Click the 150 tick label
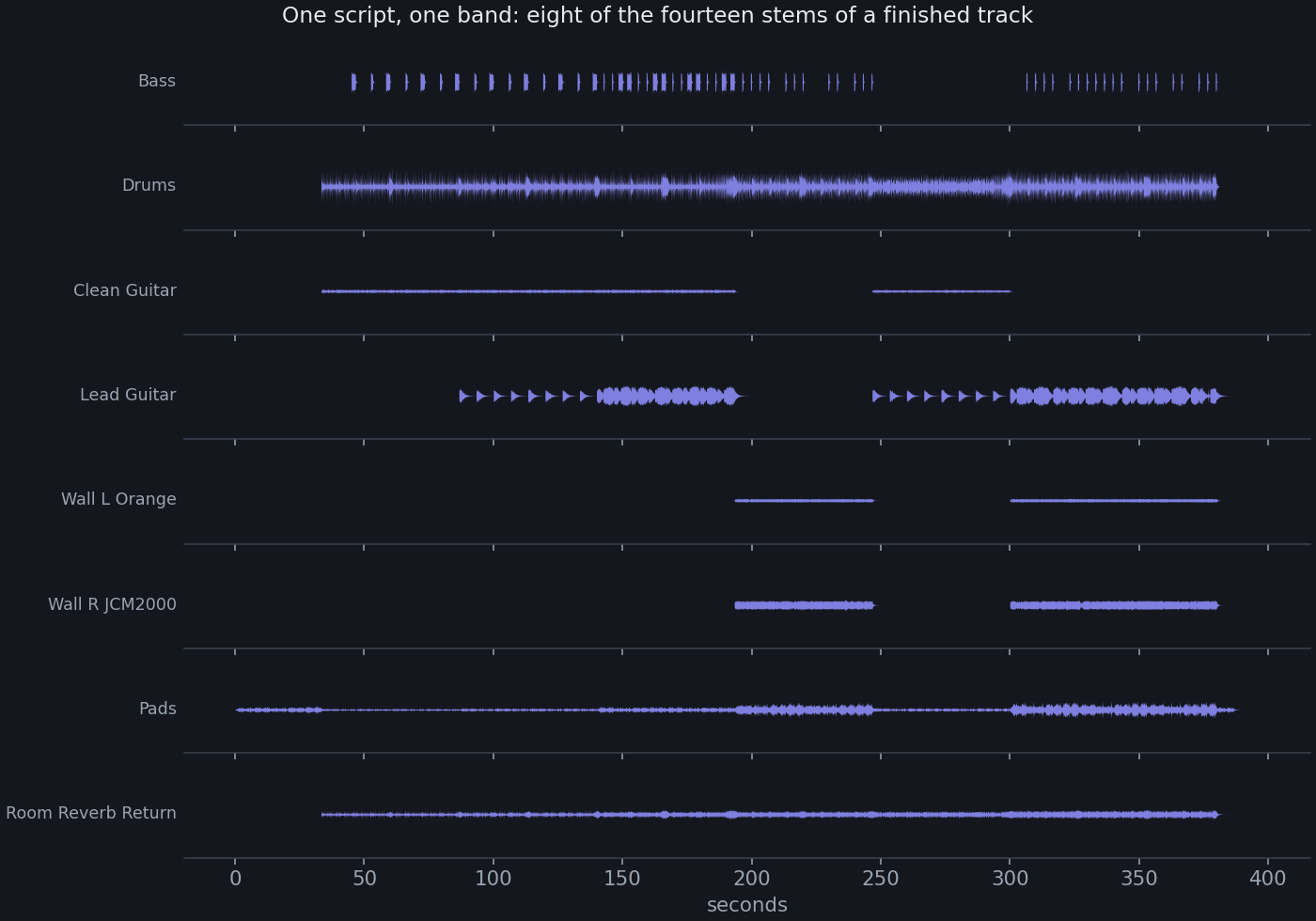 [x=622, y=879]
